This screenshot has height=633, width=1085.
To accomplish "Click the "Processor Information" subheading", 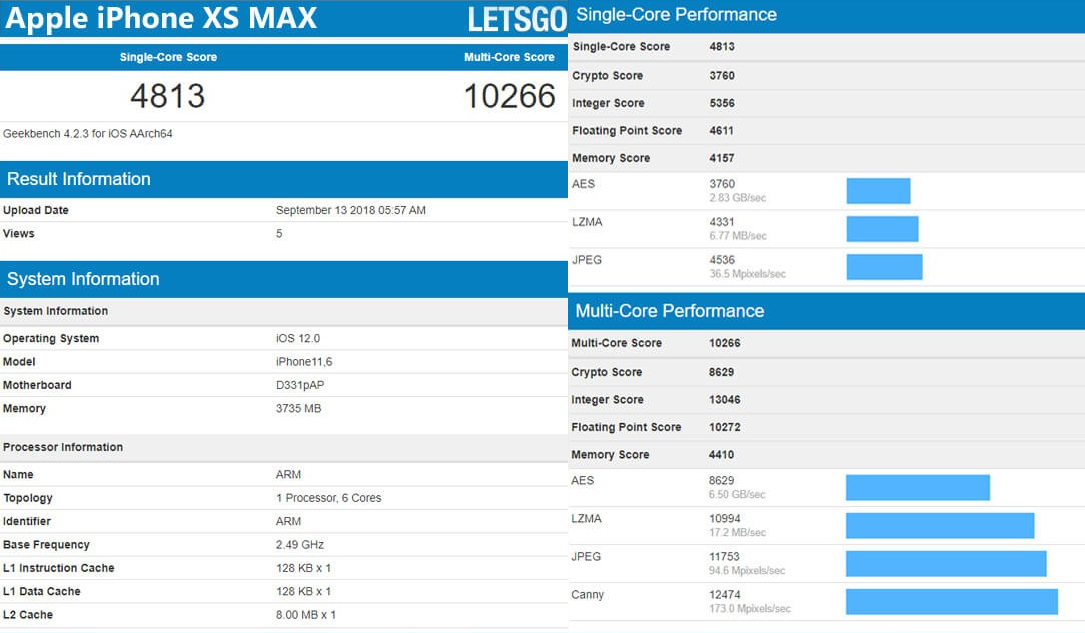I will pyautogui.click(x=63, y=448).
